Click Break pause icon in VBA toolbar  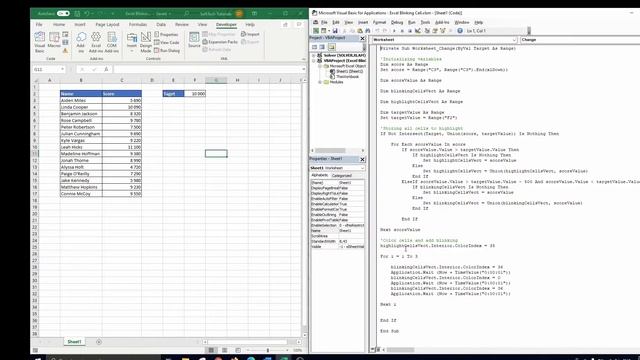point(402,31)
